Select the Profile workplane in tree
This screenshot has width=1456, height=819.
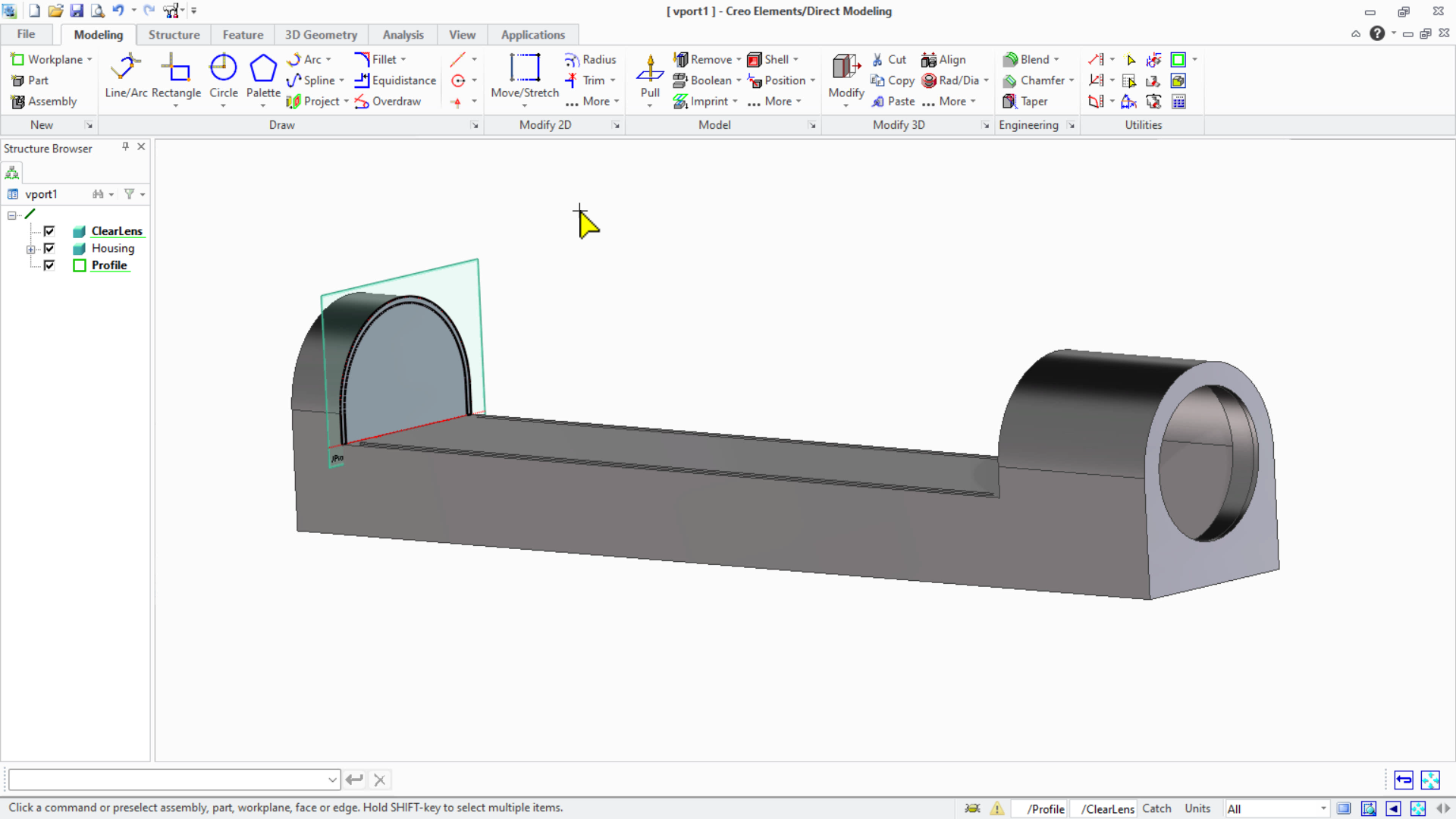point(109,265)
